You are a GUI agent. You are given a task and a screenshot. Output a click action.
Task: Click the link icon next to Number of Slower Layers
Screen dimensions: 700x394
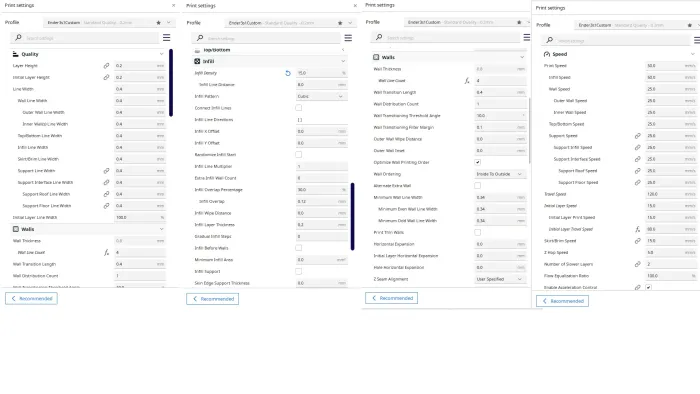pos(638,264)
